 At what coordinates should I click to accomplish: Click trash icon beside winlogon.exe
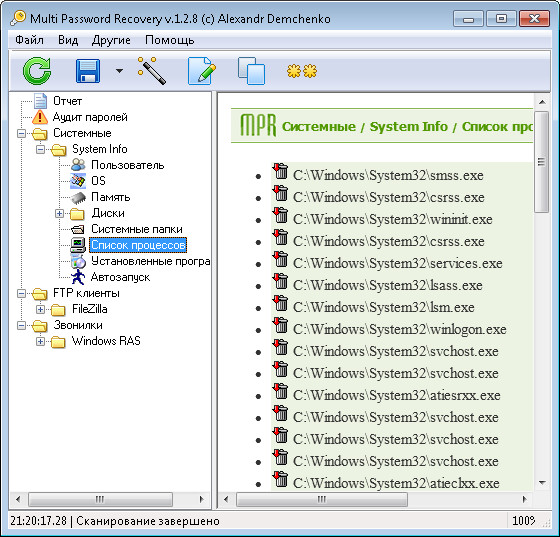coord(280,325)
